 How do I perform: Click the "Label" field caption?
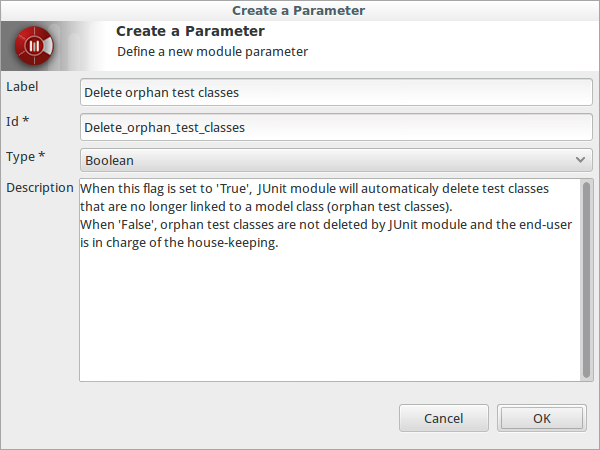(22, 86)
